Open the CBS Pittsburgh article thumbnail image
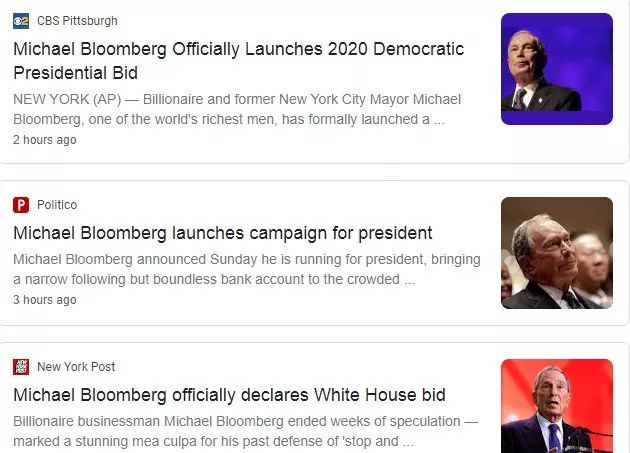Image resolution: width=630 pixels, height=453 pixels. (556, 69)
